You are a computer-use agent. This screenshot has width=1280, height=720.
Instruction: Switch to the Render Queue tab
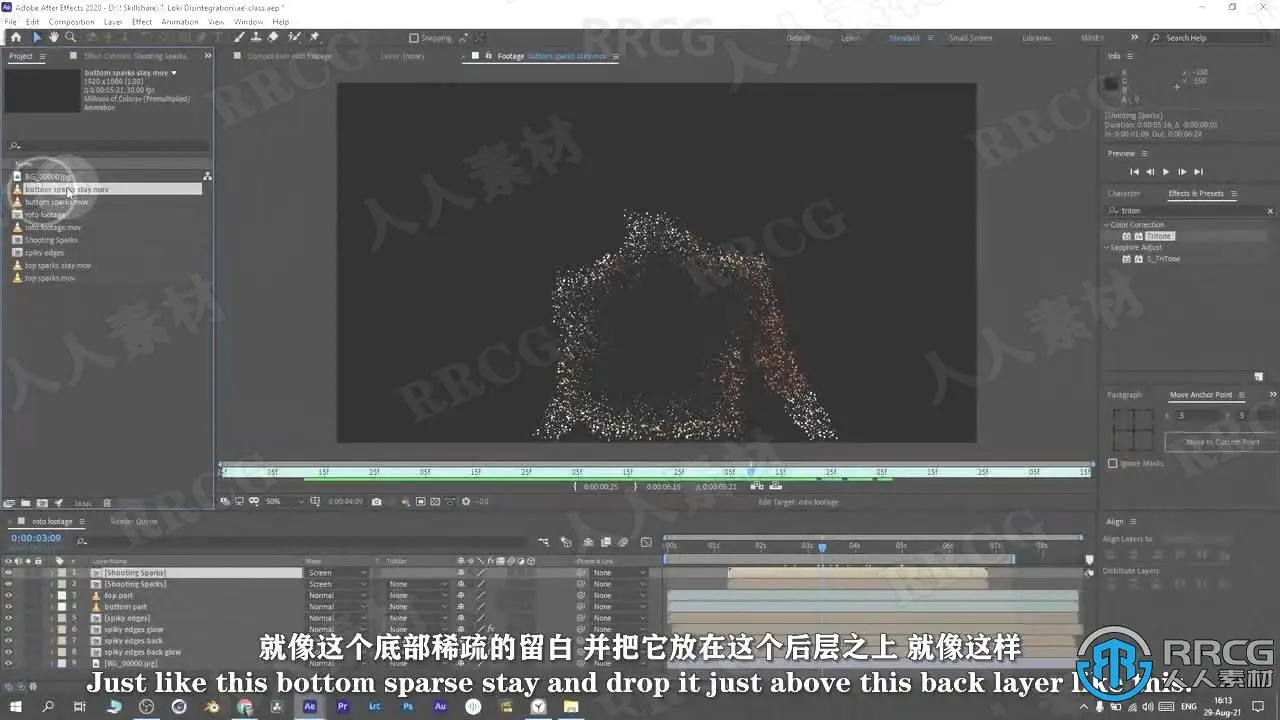133,521
